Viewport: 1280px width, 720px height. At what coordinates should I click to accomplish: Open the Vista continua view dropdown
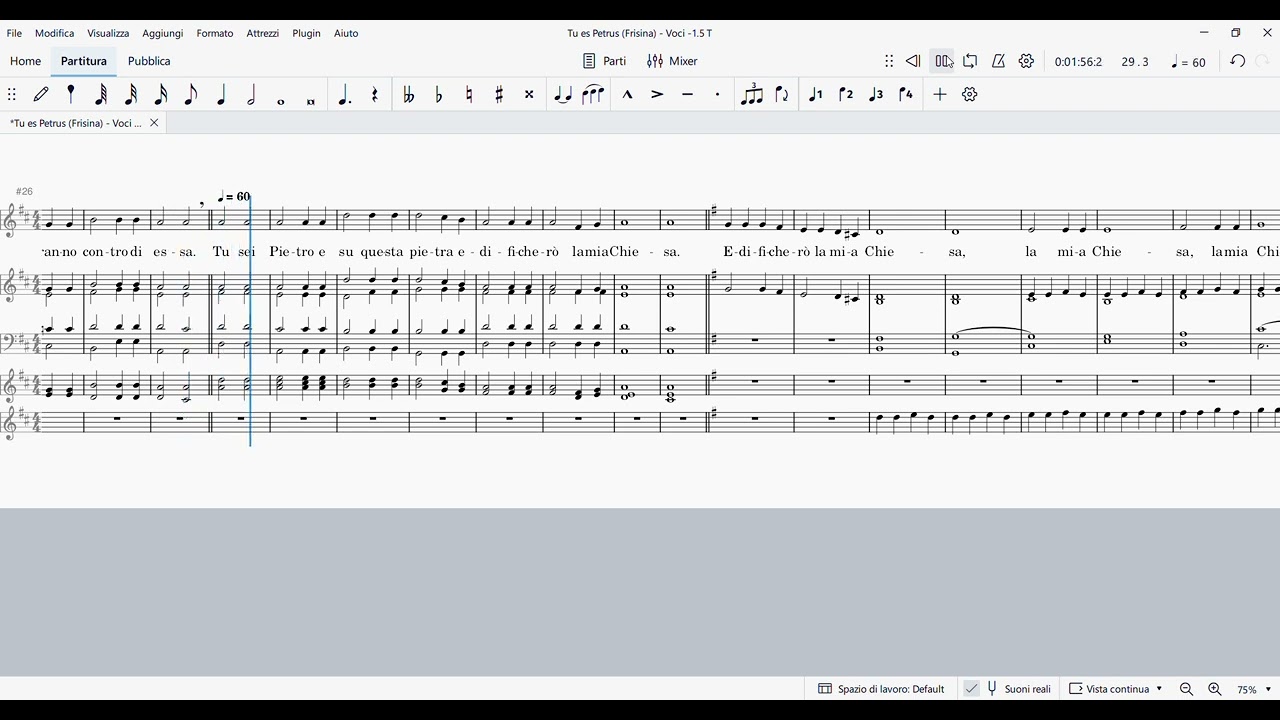1116,689
